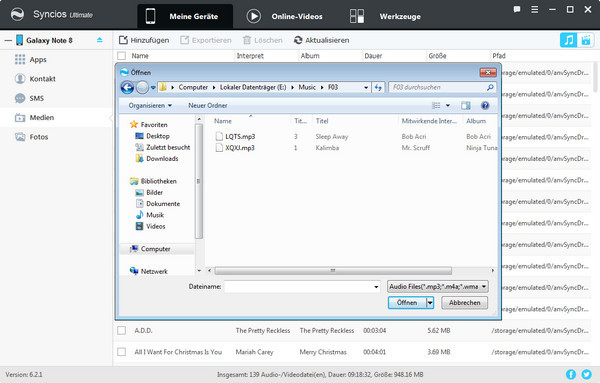Check the A.D.D. song checkbox
This screenshot has height=383, width=600.
tap(122, 330)
